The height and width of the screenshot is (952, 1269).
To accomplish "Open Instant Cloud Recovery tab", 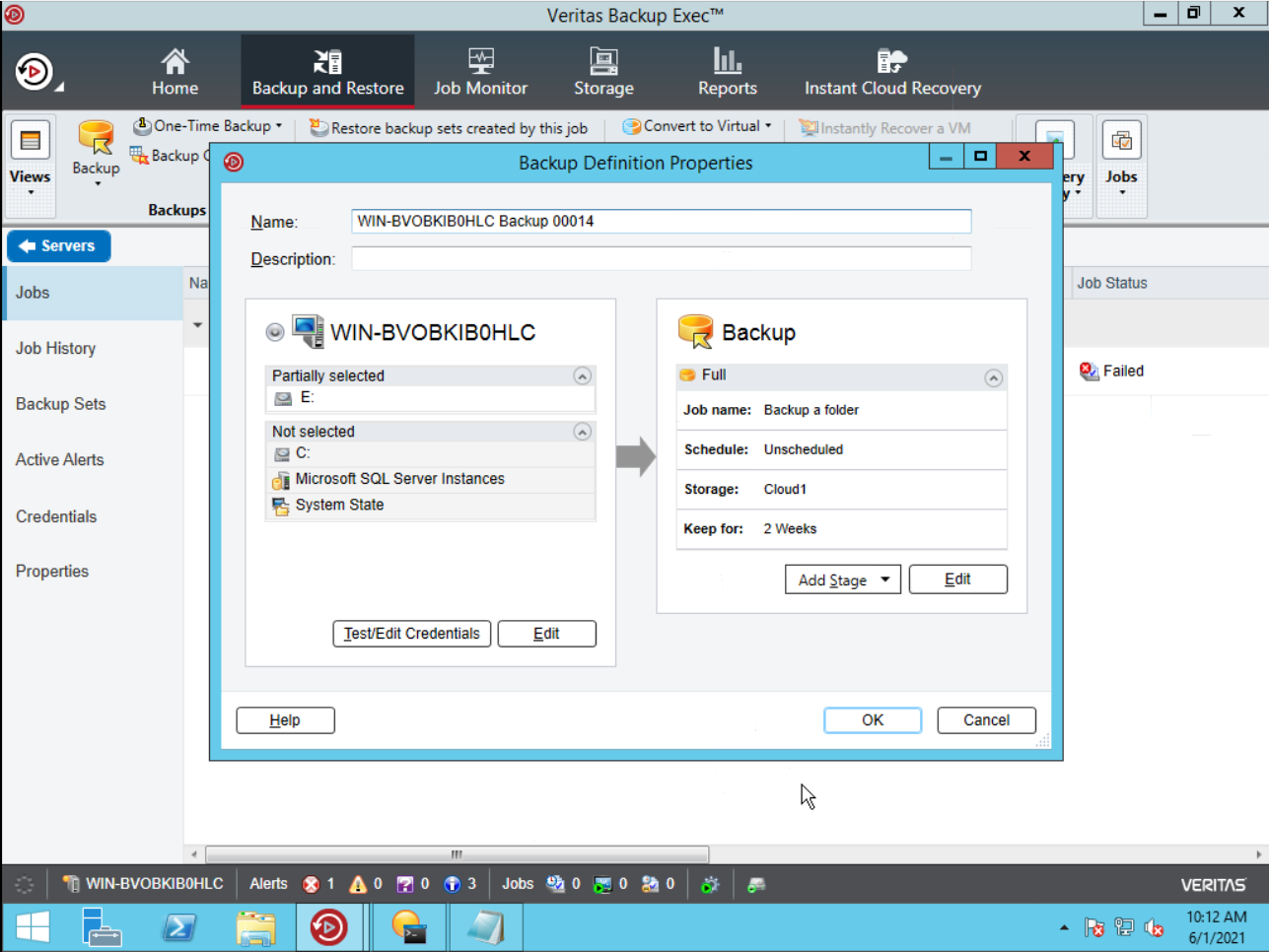I will click(x=892, y=72).
